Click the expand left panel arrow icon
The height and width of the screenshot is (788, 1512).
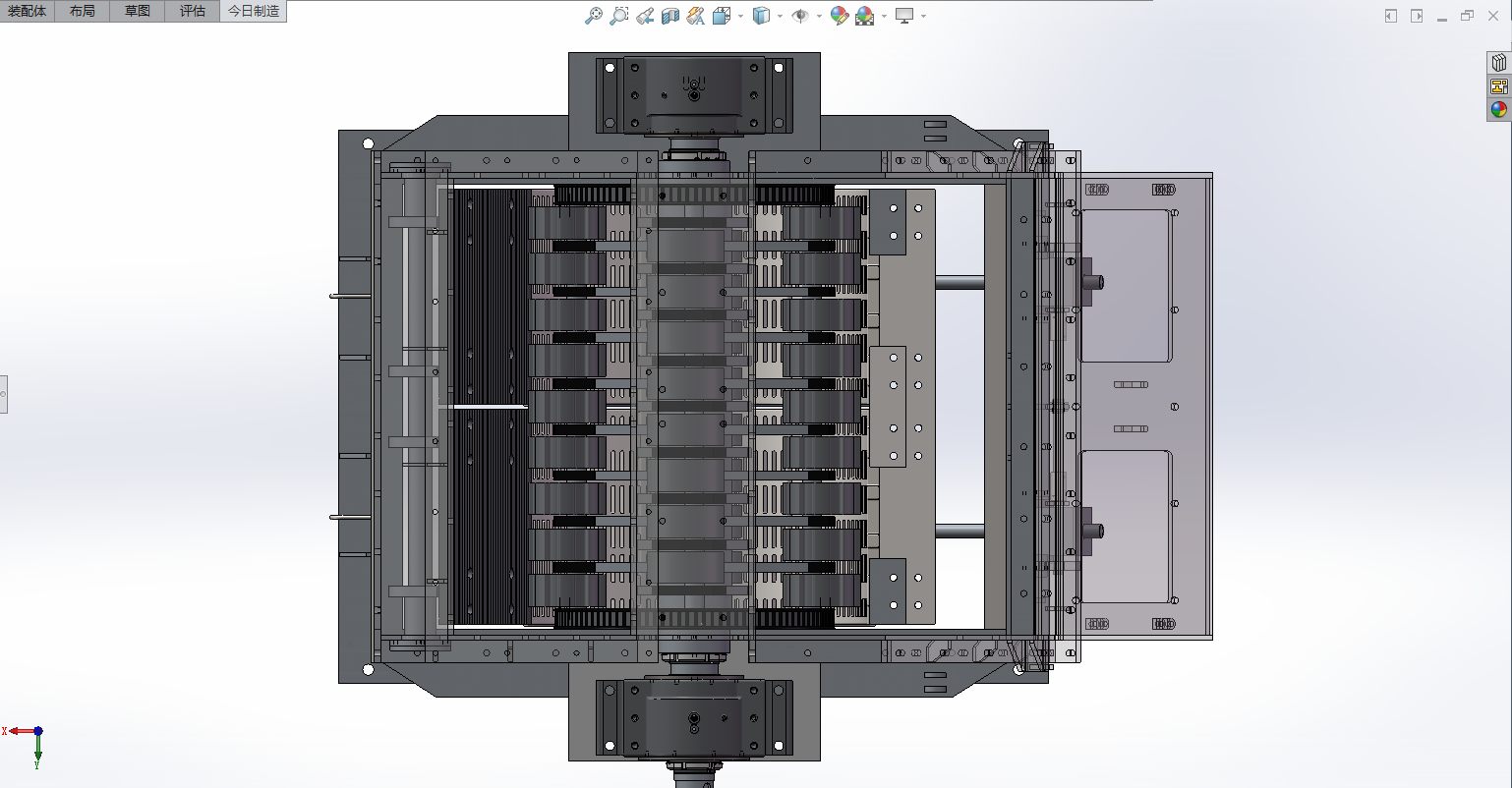1391,16
